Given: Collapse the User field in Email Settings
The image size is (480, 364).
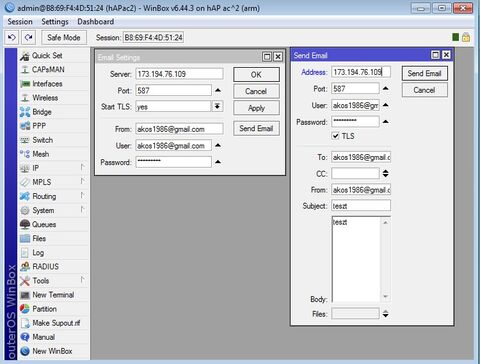Looking at the screenshot, I should coord(218,145).
